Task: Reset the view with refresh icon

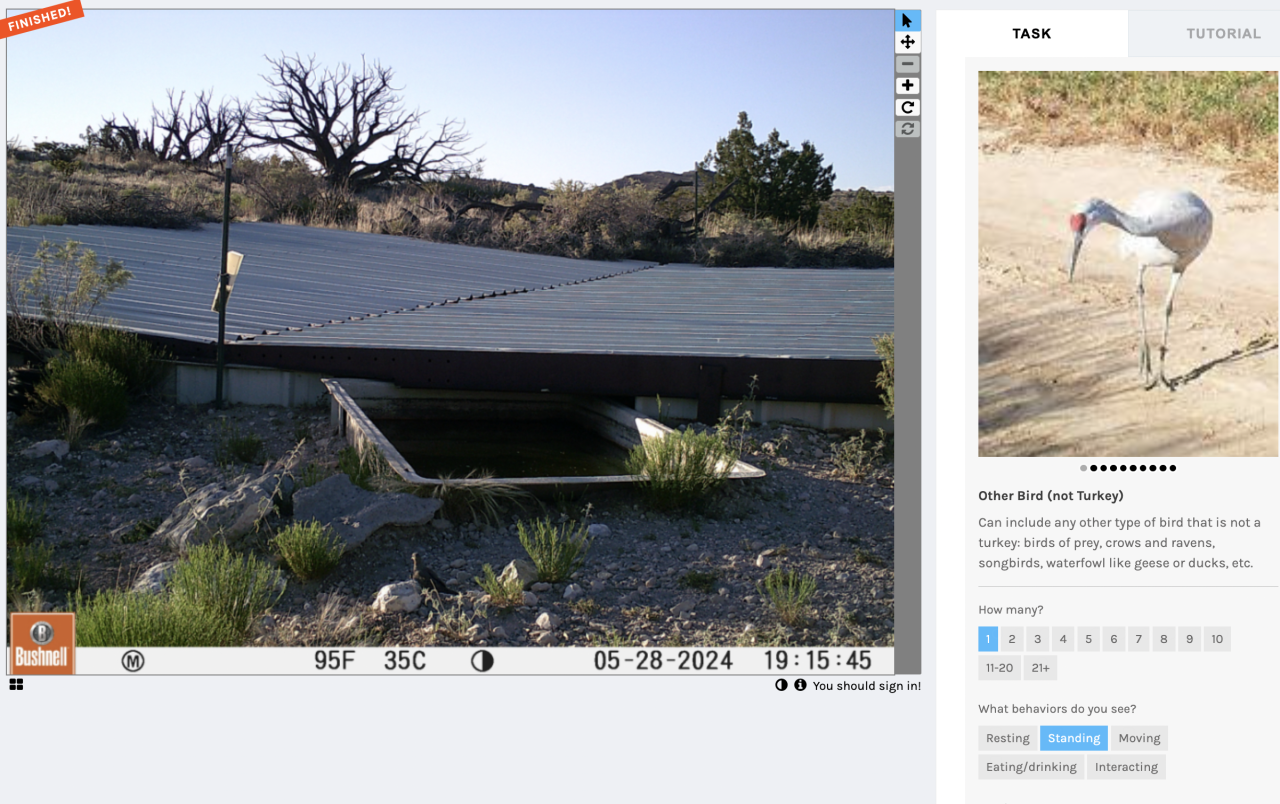Action: pyautogui.click(x=907, y=129)
